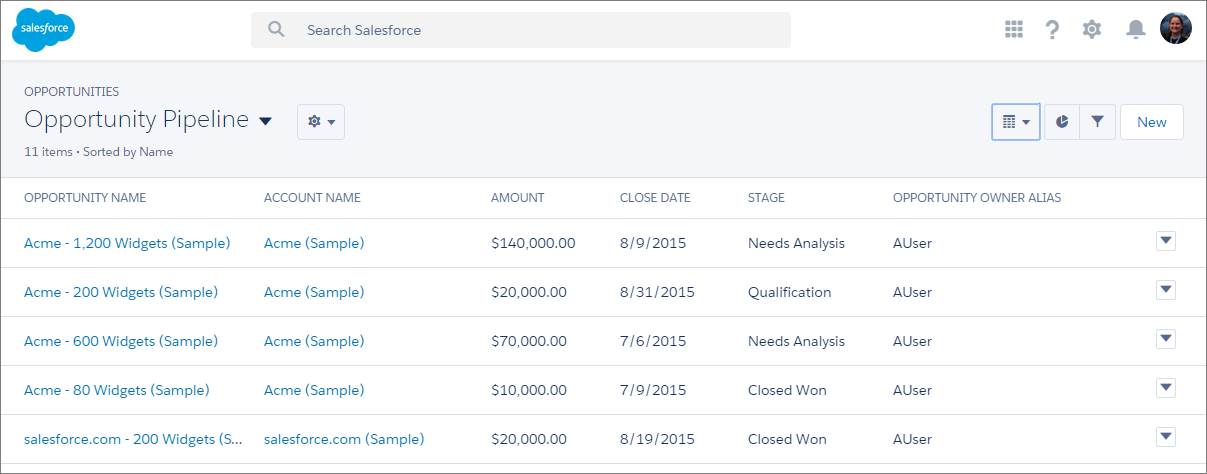1207x474 pixels.
Task: Click the Help question mark icon
Action: (1052, 30)
